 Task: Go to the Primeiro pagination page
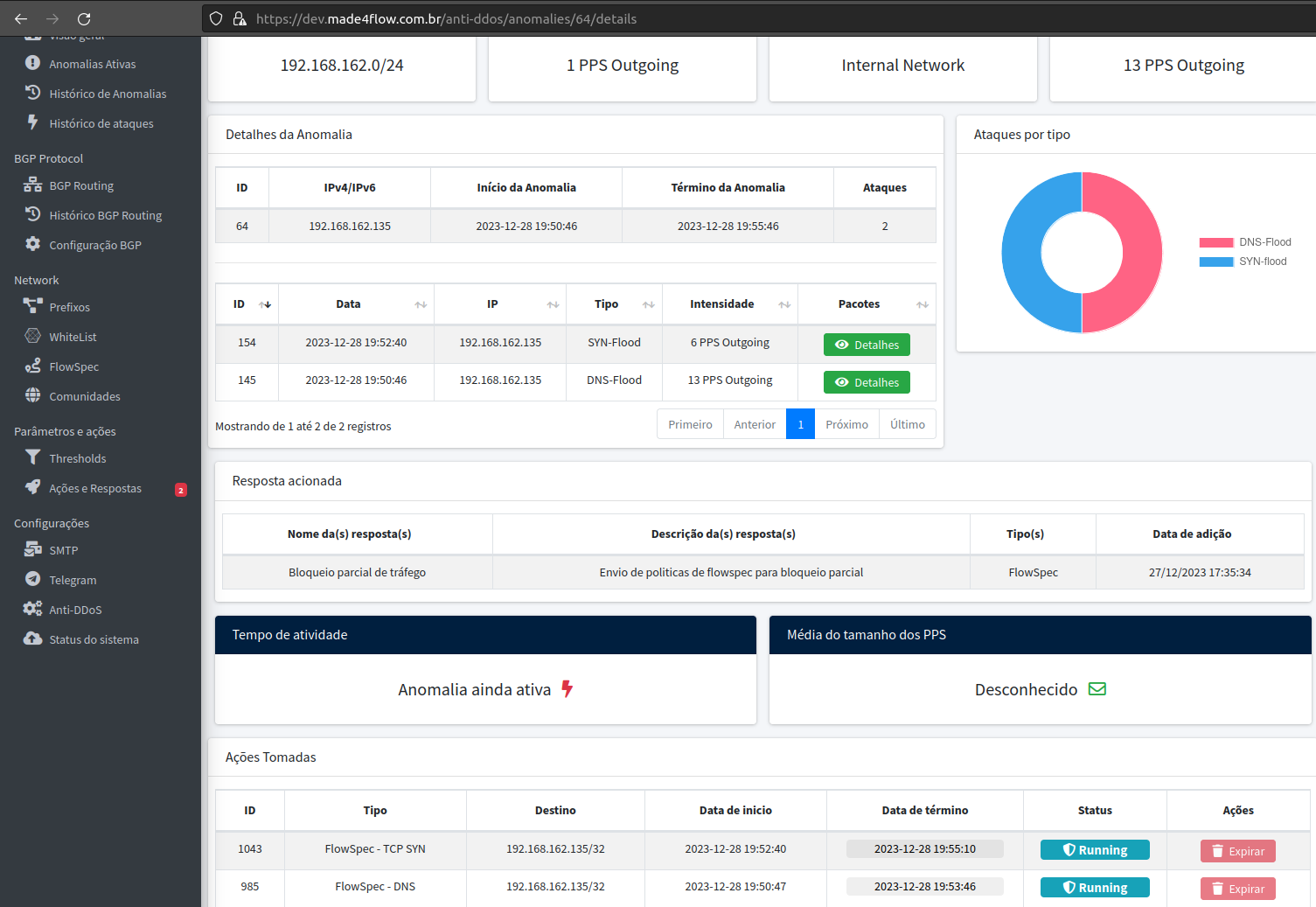pos(690,424)
